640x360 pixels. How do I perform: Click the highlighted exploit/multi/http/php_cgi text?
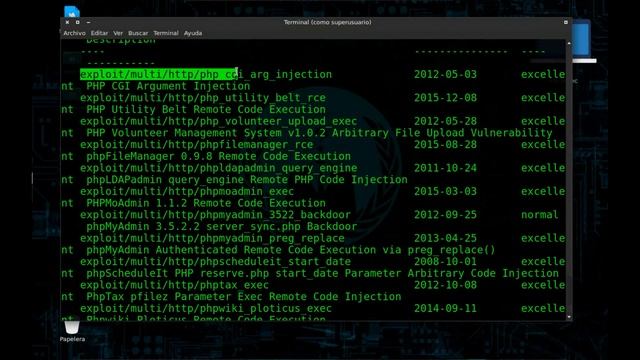pyautogui.click(x=159, y=74)
